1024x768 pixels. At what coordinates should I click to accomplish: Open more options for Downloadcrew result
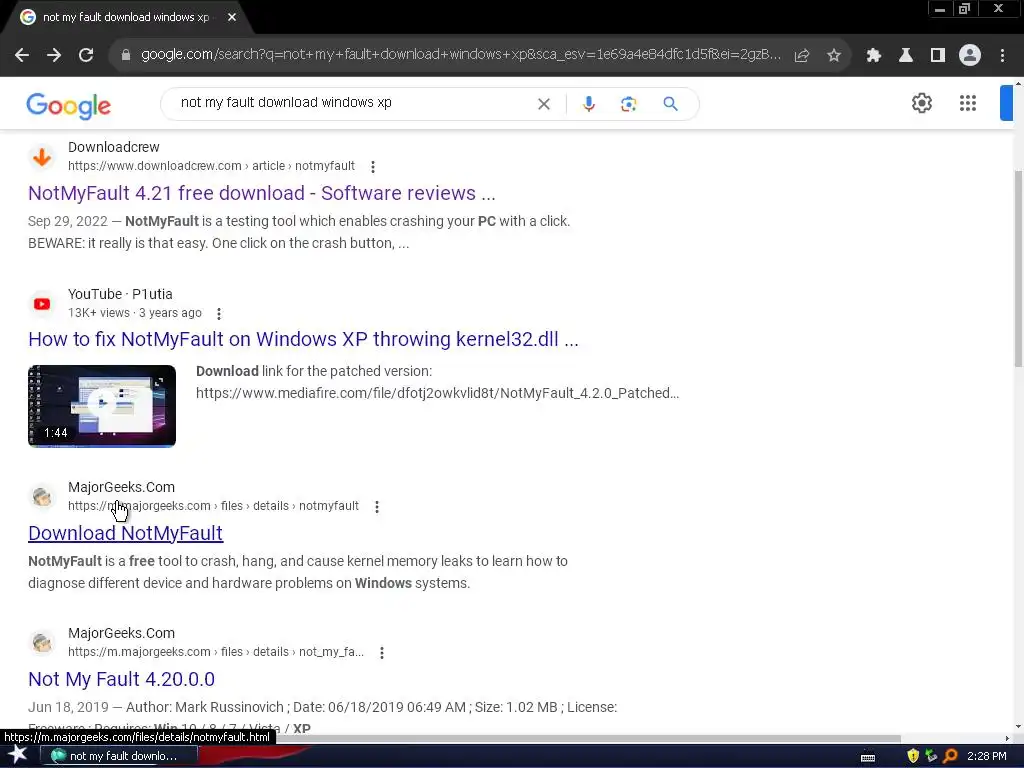[x=373, y=167]
